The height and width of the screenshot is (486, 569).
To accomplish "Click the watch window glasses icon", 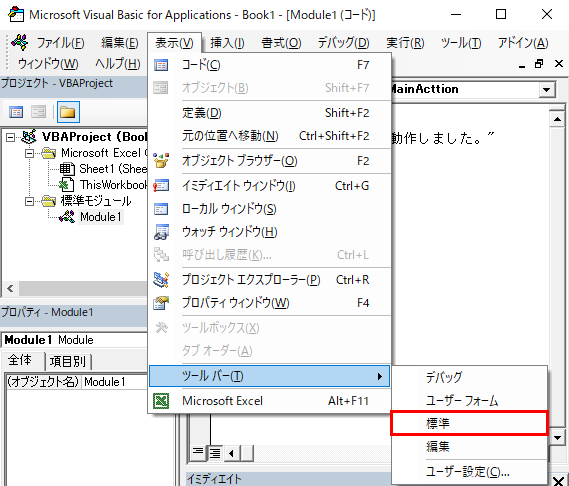I will [x=161, y=232].
